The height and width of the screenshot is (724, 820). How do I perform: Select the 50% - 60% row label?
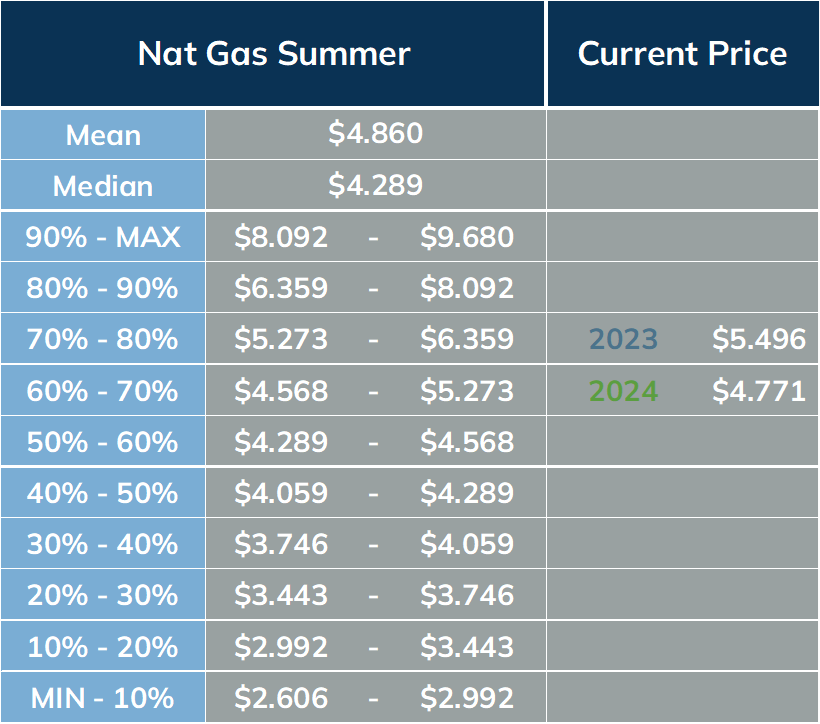pyautogui.click(x=102, y=442)
